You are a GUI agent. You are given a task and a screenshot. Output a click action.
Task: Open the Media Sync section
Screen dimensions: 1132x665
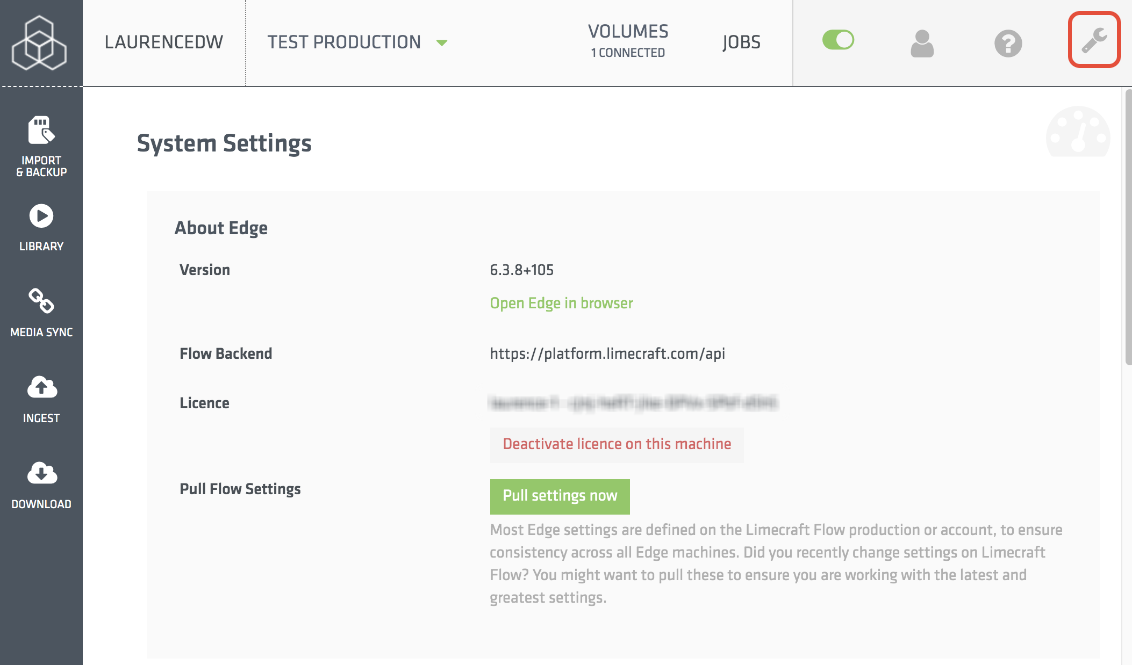click(41, 313)
